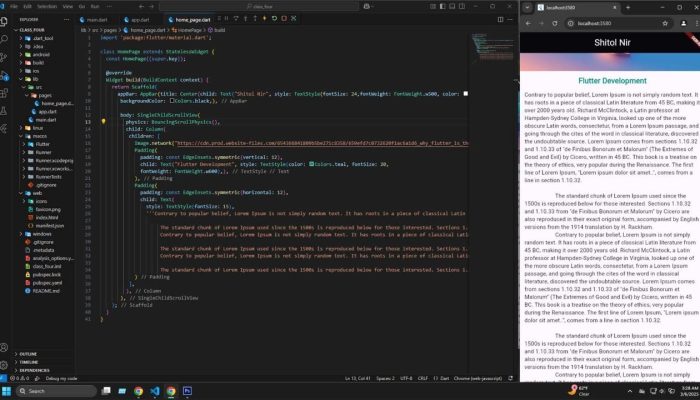Bookmark this page with Chrome's star icon
The image size is (700, 400).
click(665, 23)
